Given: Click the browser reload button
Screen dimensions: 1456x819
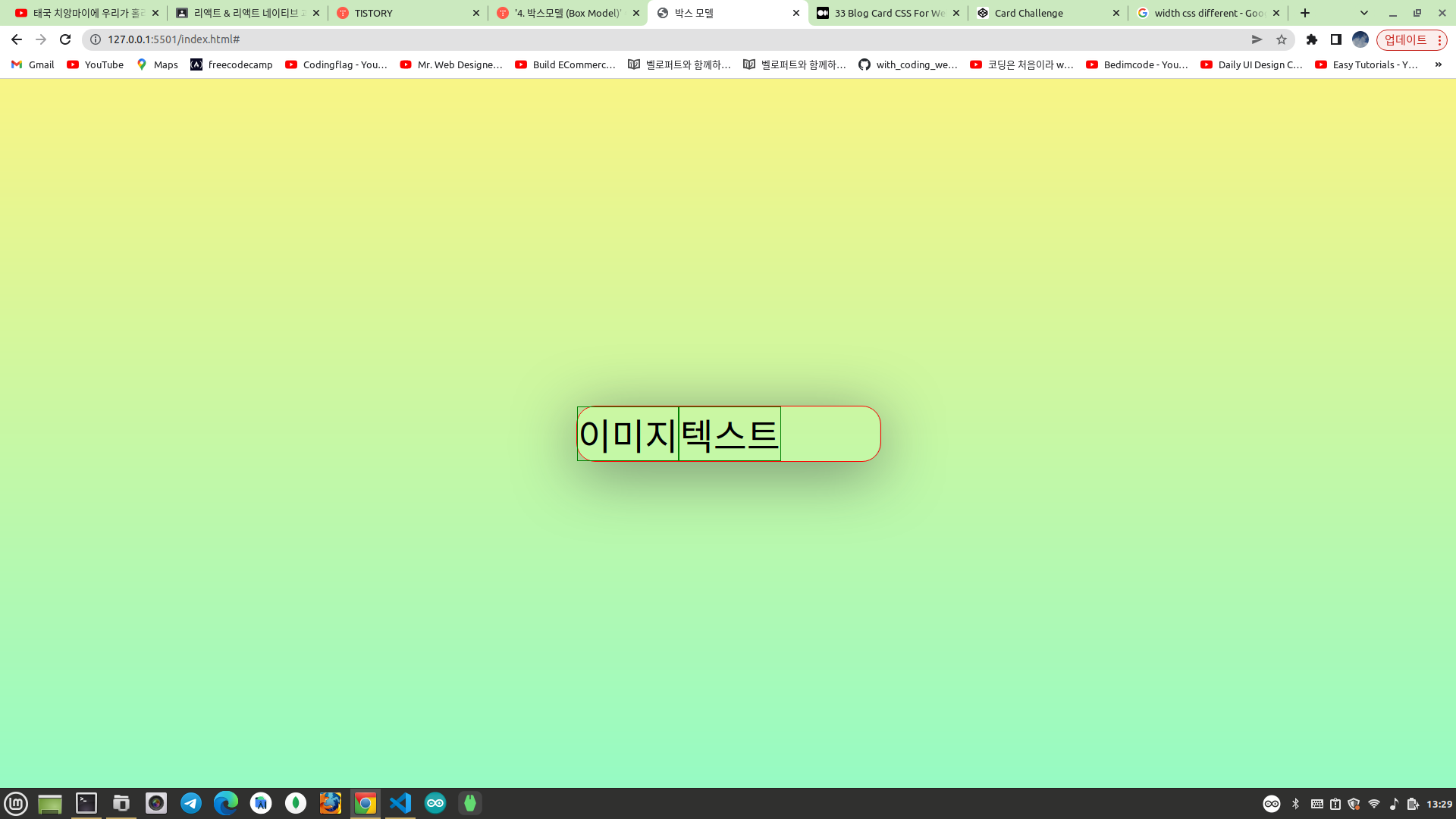Looking at the screenshot, I should [65, 39].
